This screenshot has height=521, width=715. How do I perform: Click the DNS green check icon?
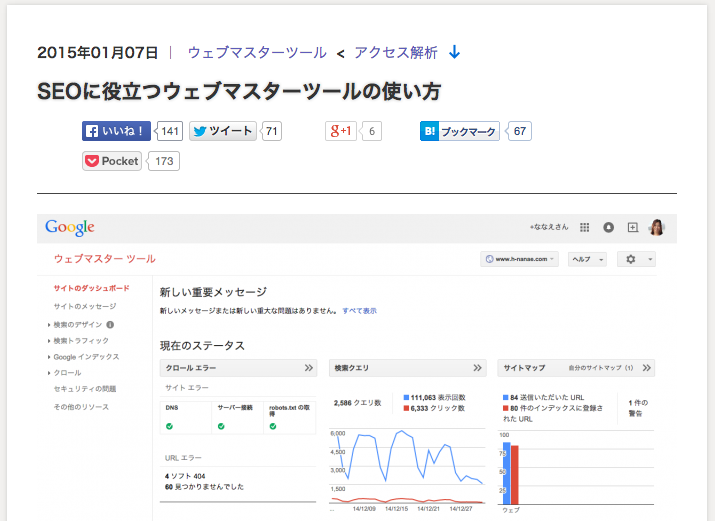click(170, 426)
